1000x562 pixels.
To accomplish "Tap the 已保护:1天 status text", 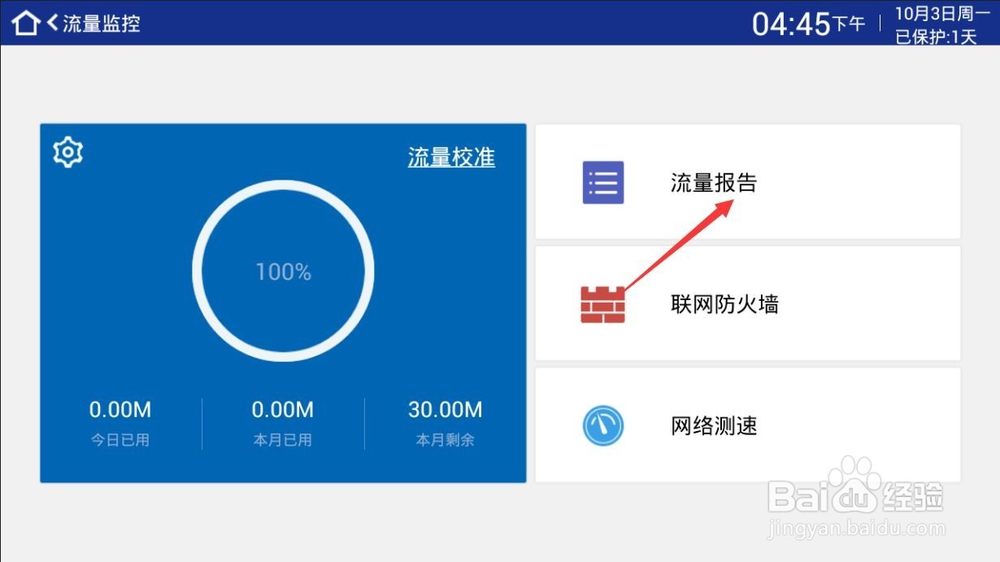I will coord(936,37).
